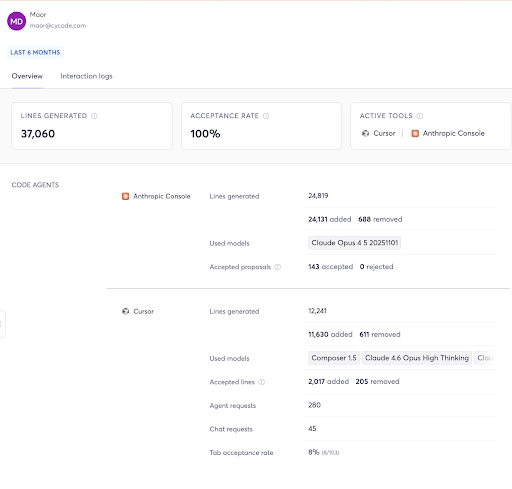Click Cursor icon in Active Tools

pos(365,133)
